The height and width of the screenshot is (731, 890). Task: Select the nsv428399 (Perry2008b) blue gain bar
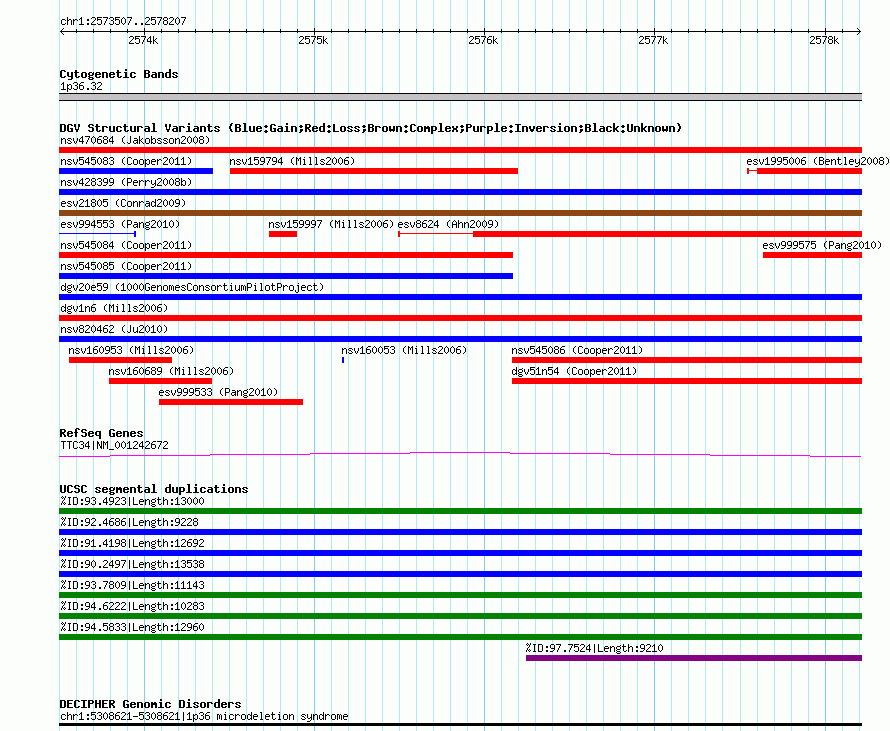pyautogui.click(x=460, y=192)
